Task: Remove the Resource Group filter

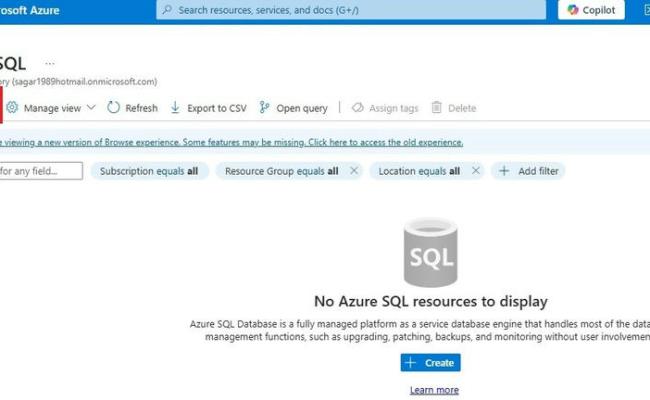Action: tap(354, 170)
